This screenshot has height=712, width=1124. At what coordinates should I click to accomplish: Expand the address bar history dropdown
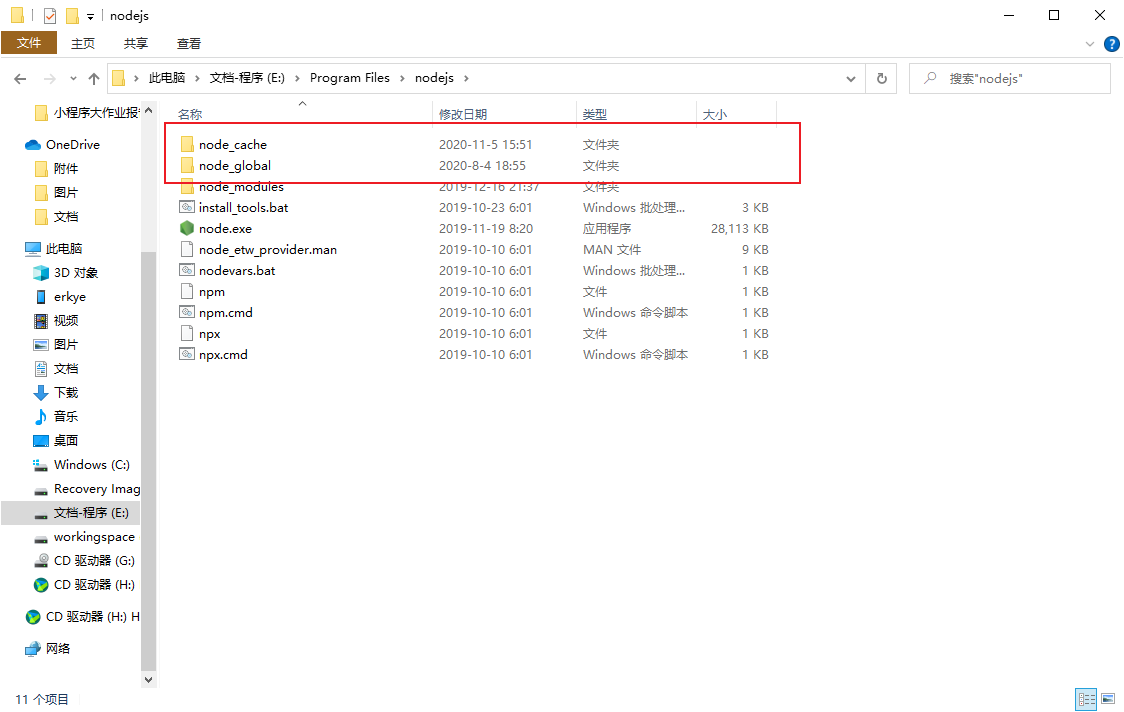coord(851,79)
